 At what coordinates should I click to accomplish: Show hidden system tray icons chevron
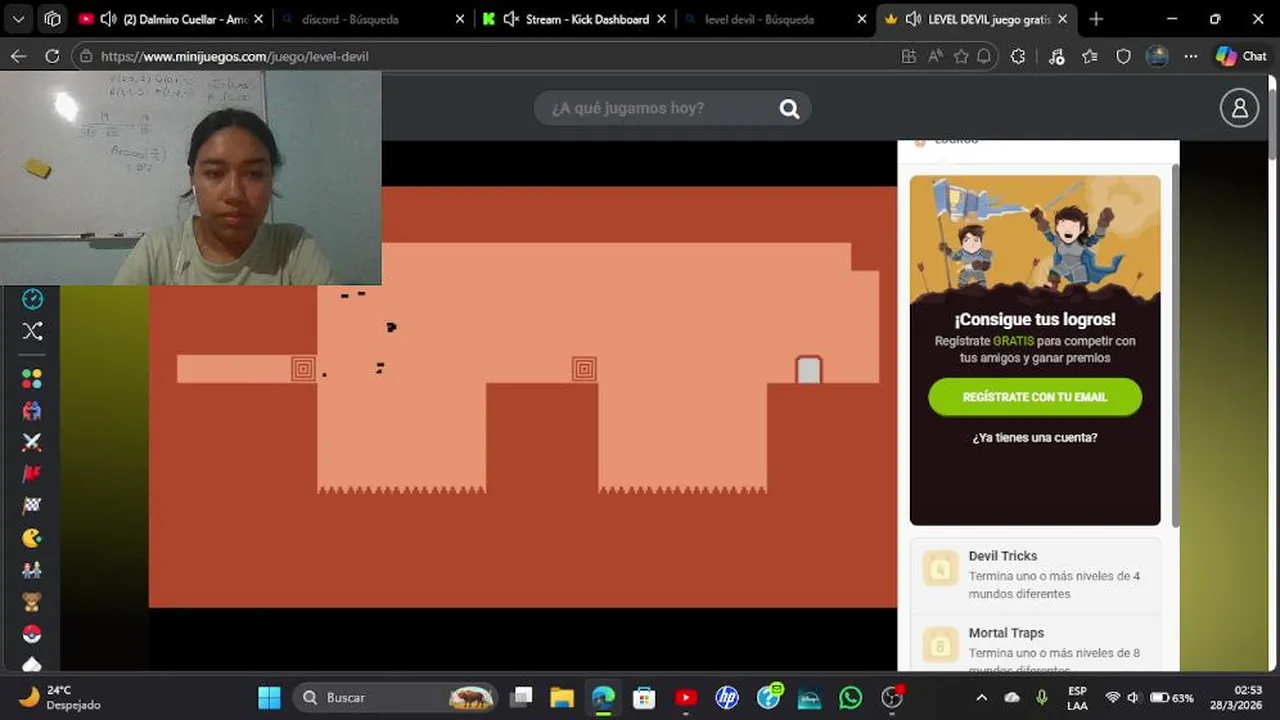pos(981,698)
